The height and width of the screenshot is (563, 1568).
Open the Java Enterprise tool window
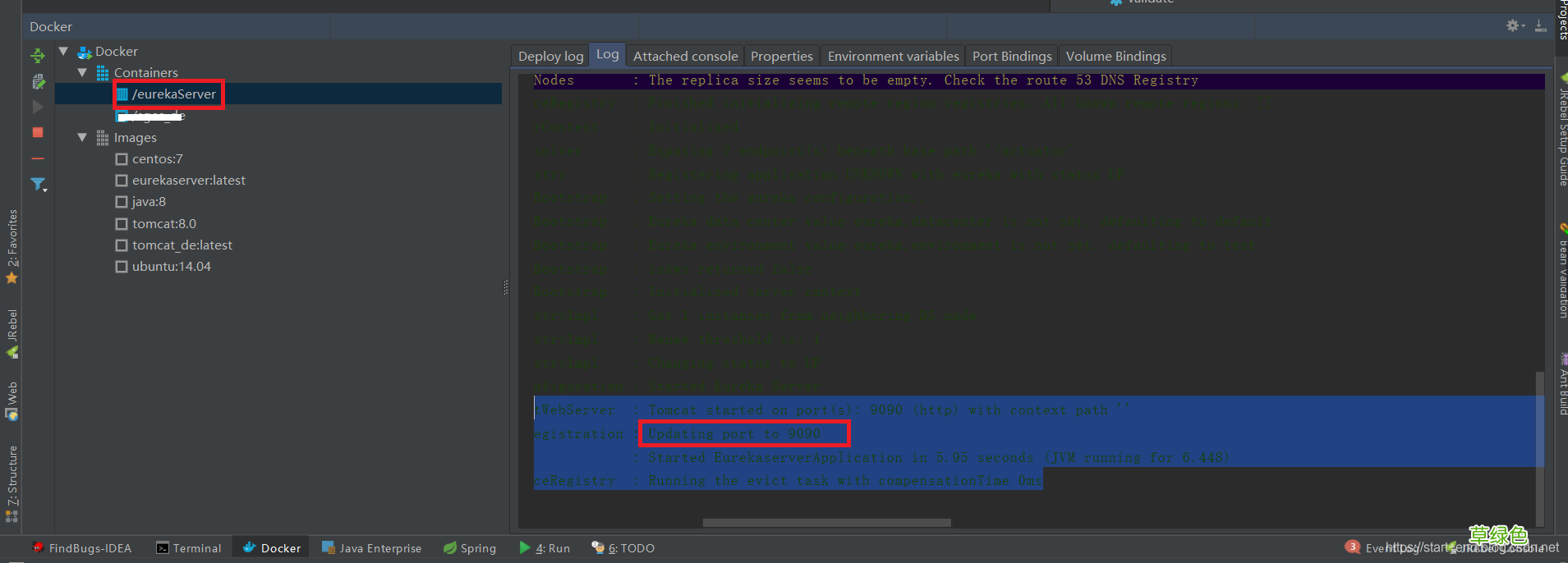point(372,548)
